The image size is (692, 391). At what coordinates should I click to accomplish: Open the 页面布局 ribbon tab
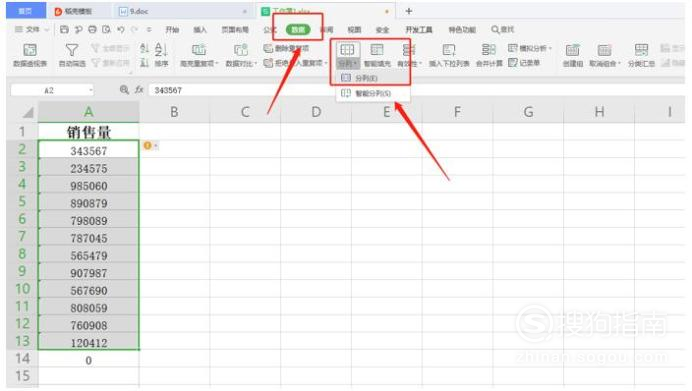point(235,30)
